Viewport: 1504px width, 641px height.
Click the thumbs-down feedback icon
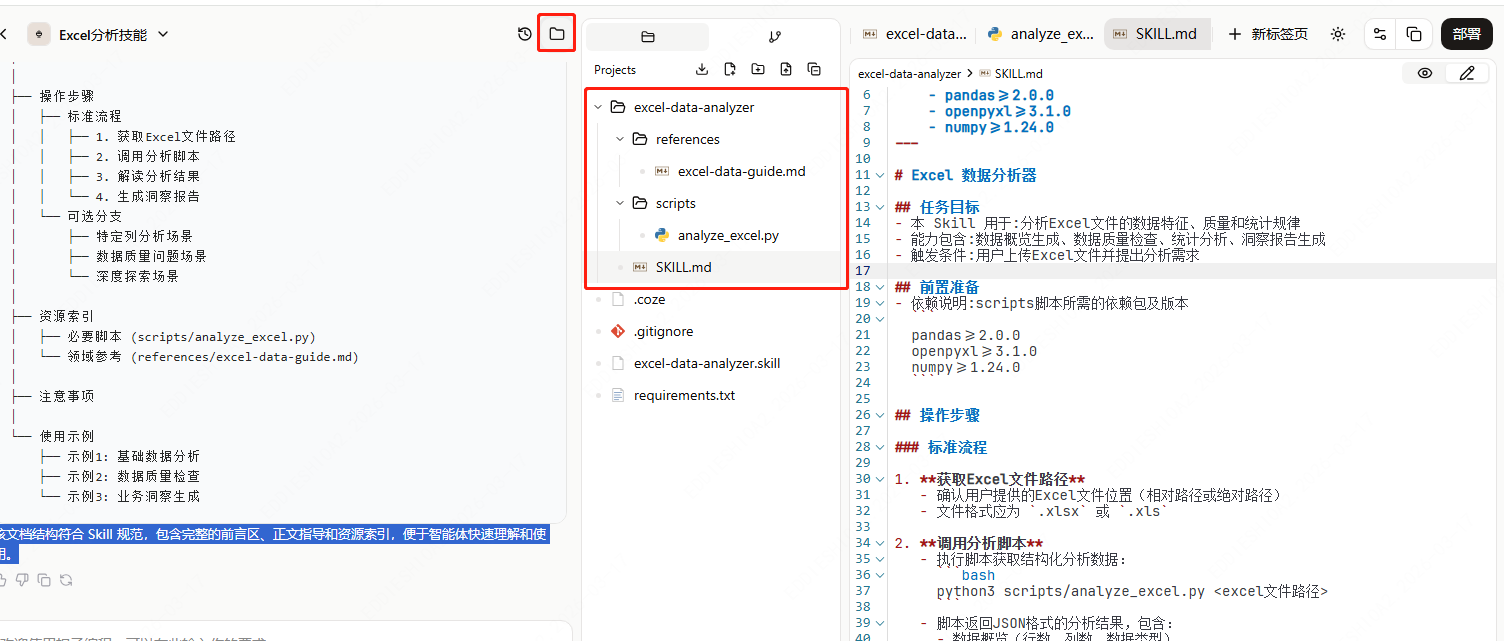pyautogui.click(x=21, y=579)
